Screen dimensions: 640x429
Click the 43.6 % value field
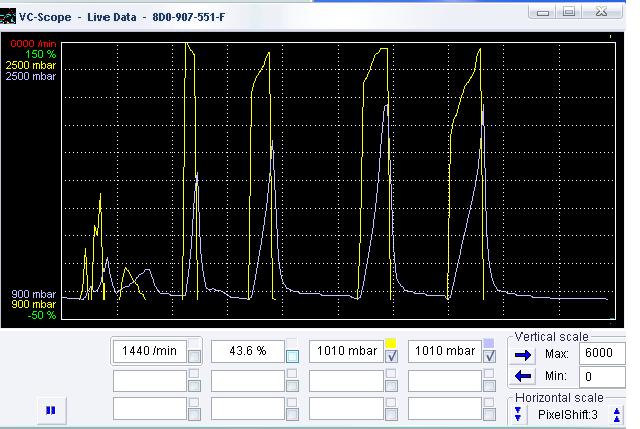[247, 351]
